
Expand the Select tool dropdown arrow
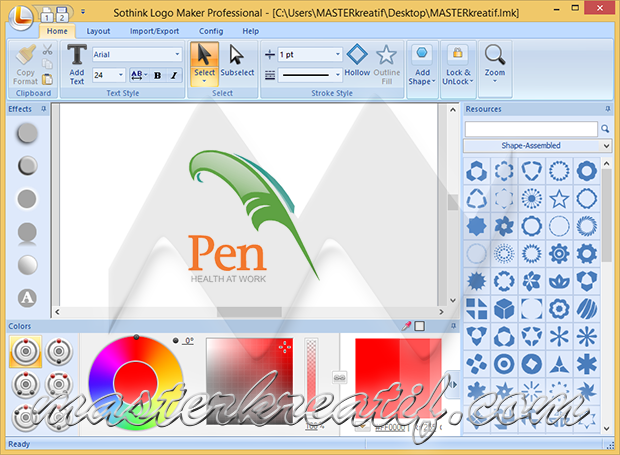(204, 81)
